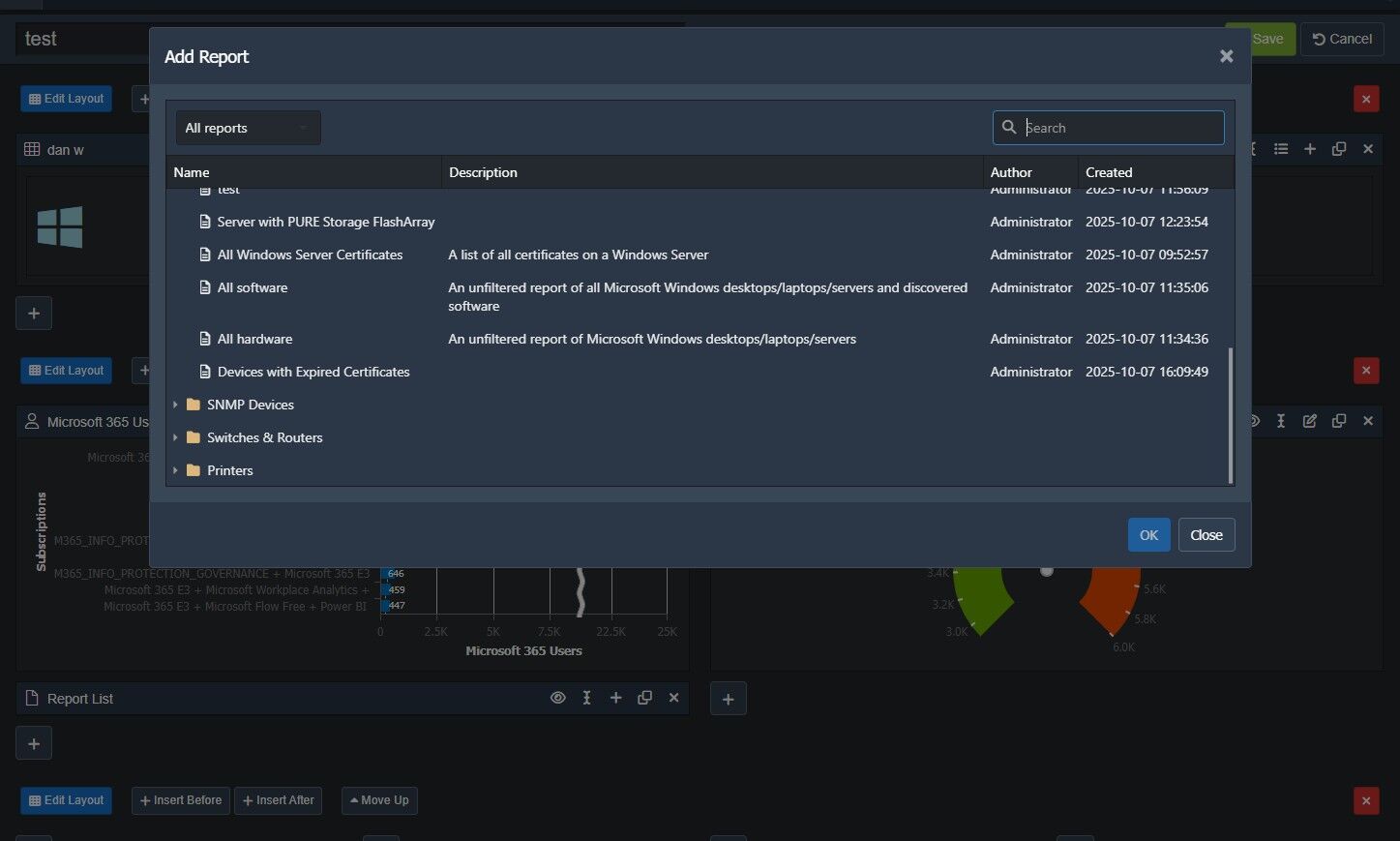
Task: Sort reports by the Author column header
Action: point(1031,172)
